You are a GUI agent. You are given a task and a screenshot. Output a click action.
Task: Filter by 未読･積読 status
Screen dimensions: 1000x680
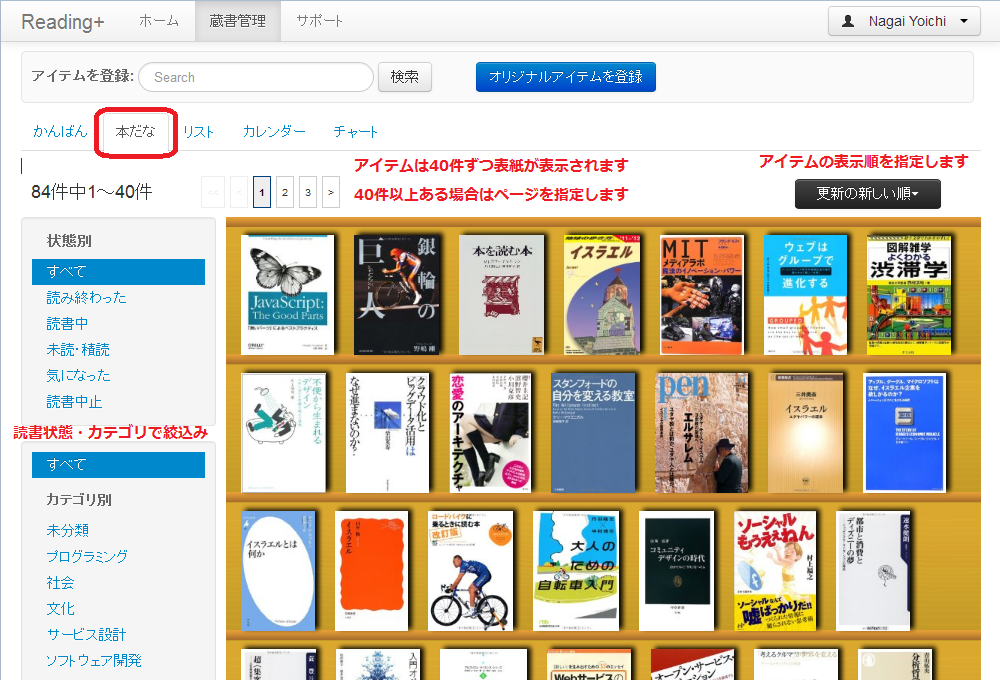click(x=78, y=350)
